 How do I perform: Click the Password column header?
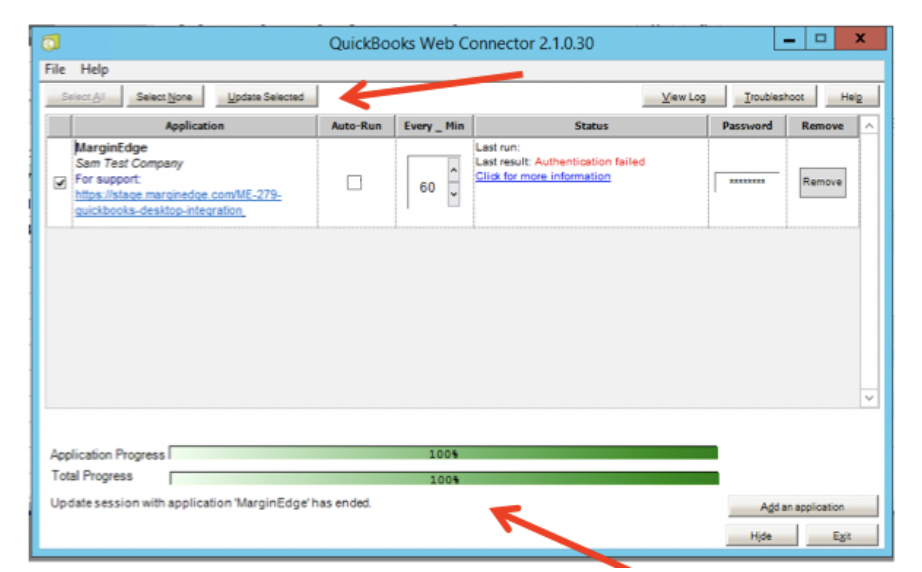click(x=747, y=126)
